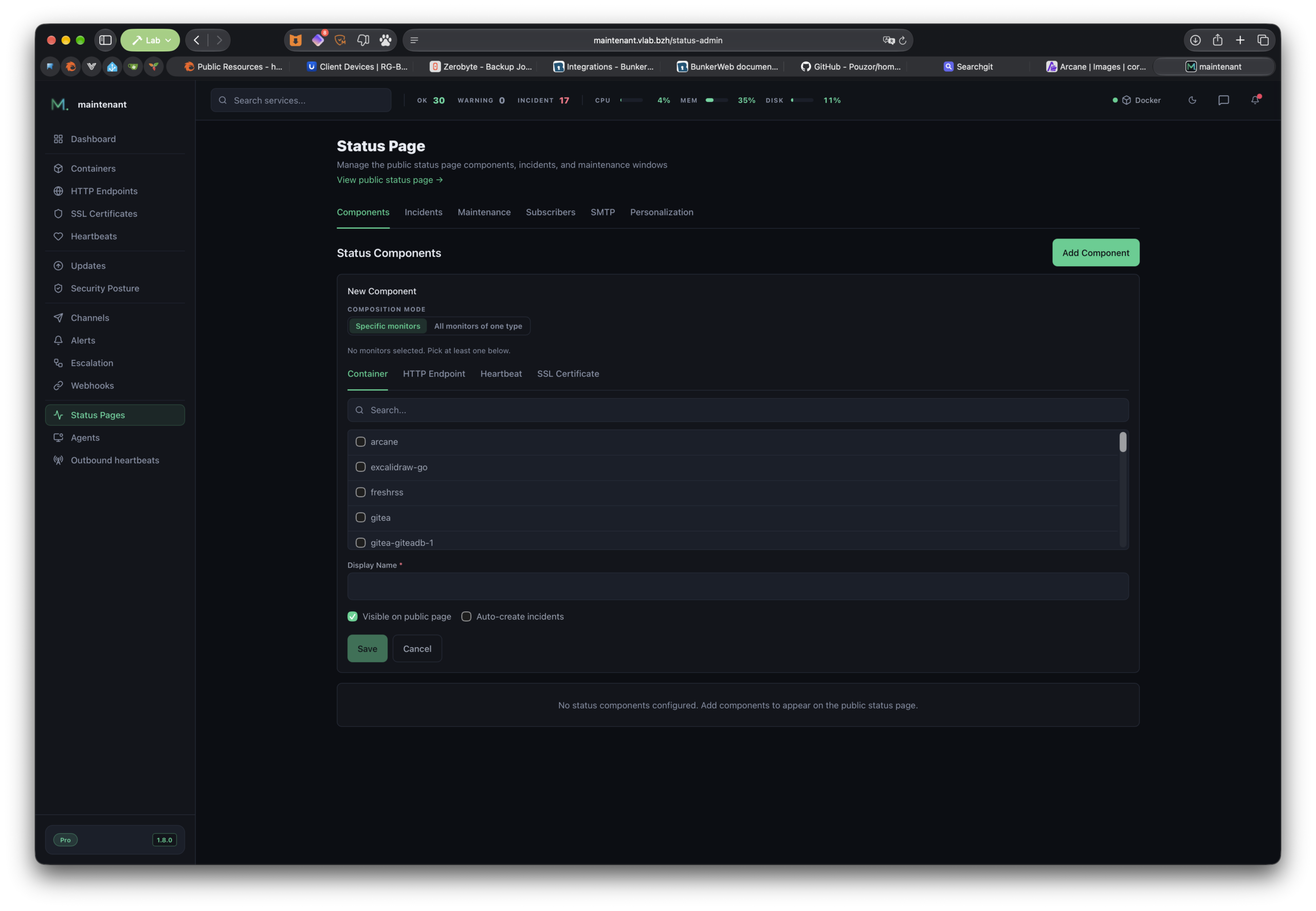This screenshot has height=911, width=1316.
Task: Click the orange fox extension icon
Action: (295, 40)
